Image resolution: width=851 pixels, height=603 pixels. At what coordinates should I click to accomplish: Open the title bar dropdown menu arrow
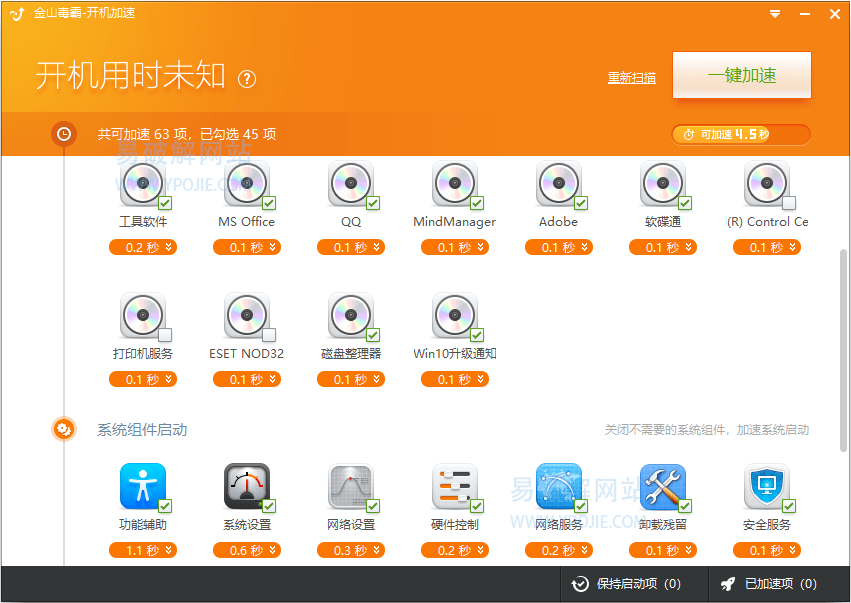click(x=775, y=14)
